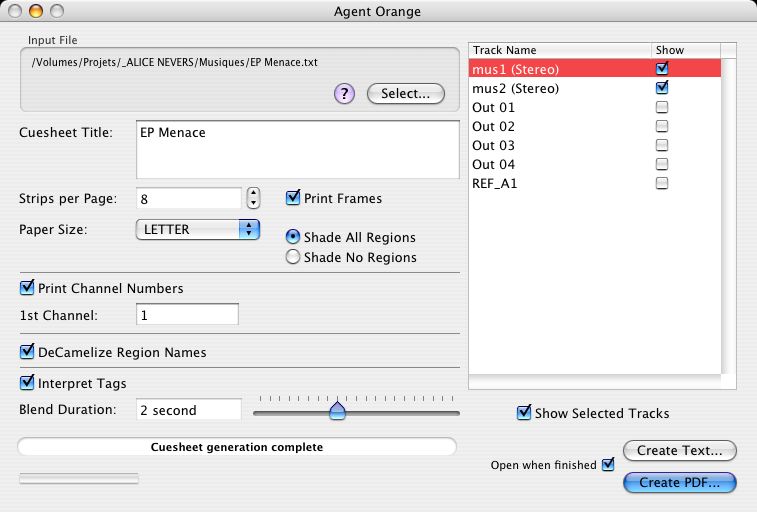Enable Show checkbox for Out 01 track
The height and width of the screenshot is (512, 757).
point(661,107)
